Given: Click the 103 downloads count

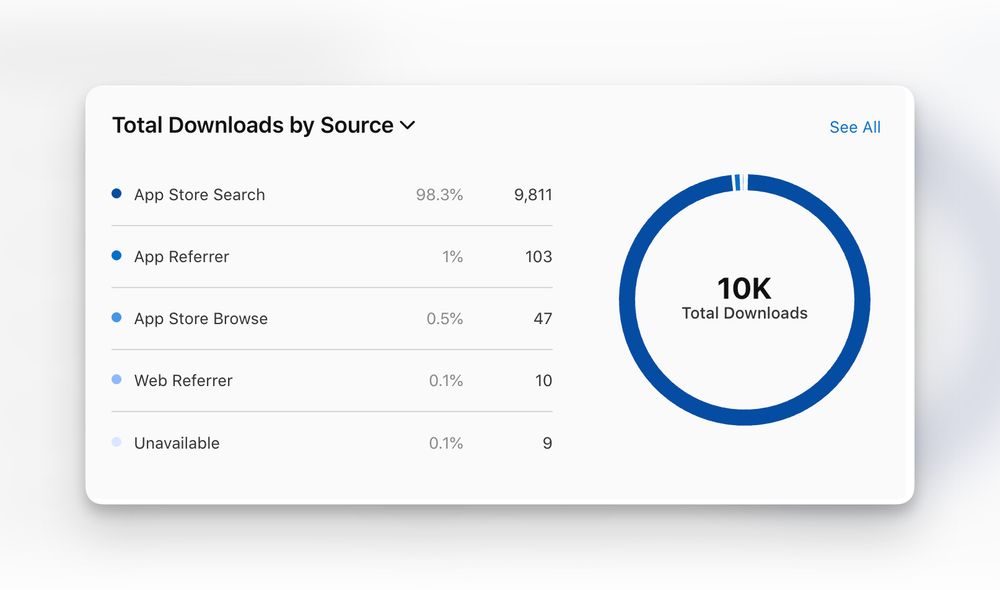Looking at the screenshot, I should tap(538, 256).
